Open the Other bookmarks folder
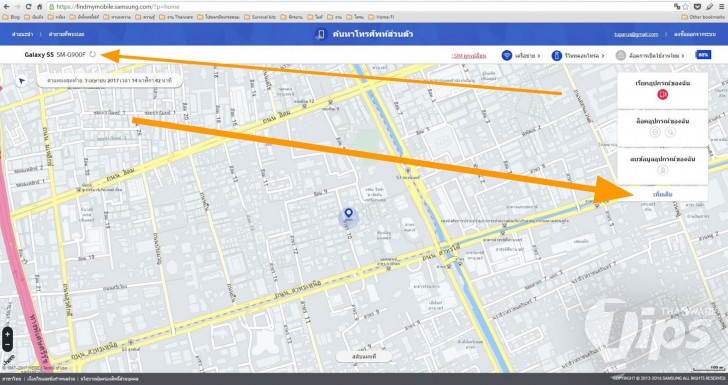728x385 pixels. [703, 17]
